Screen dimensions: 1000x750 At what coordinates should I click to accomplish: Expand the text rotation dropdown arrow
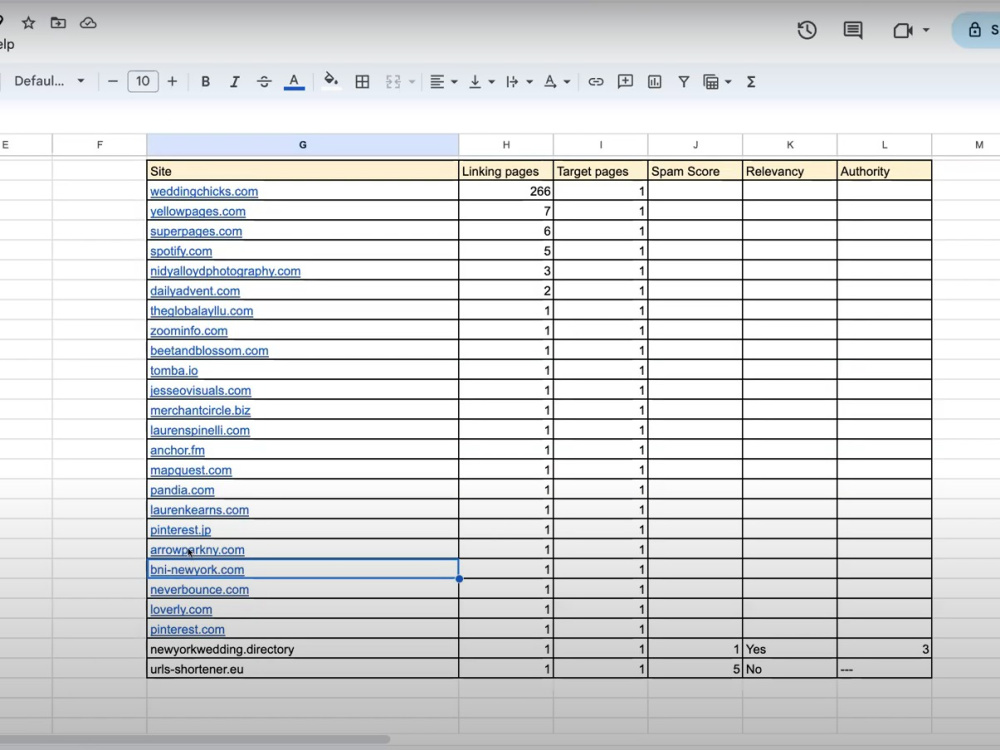(566, 82)
